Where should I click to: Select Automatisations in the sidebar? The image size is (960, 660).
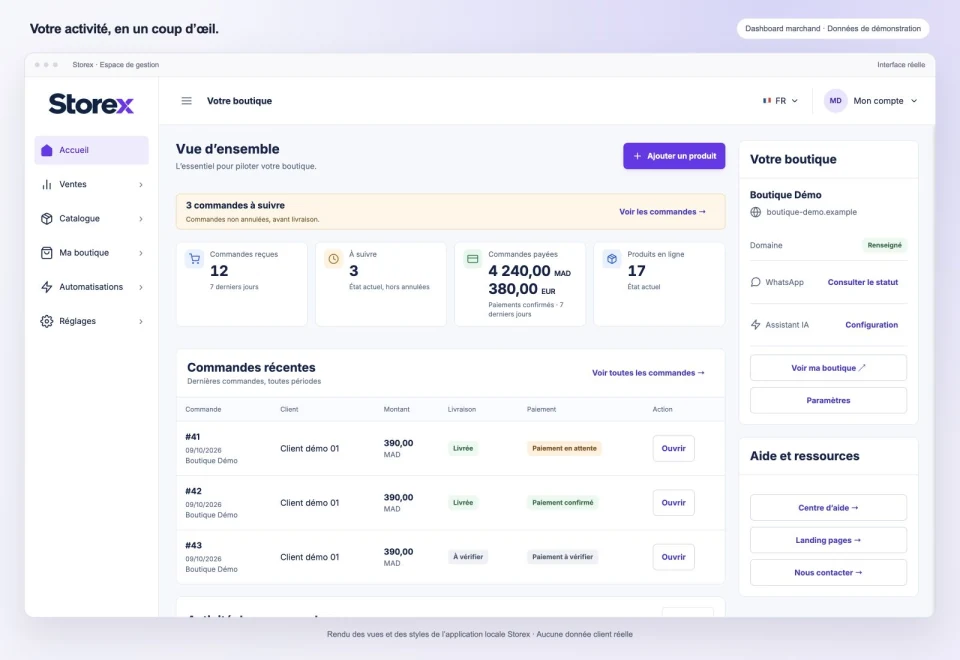point(91,287)
